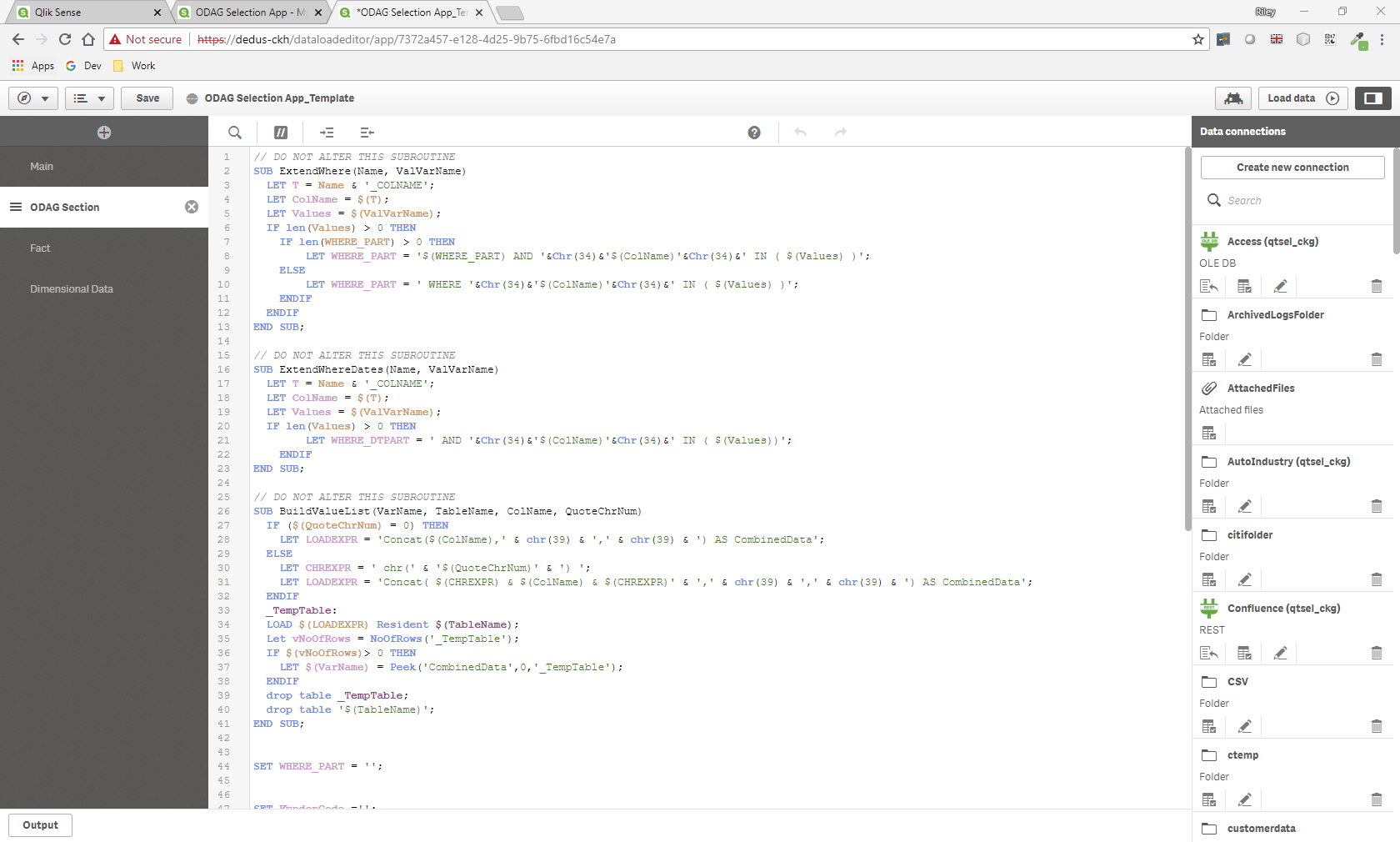
Task: Reload the browser page
Action: [65, 39]
